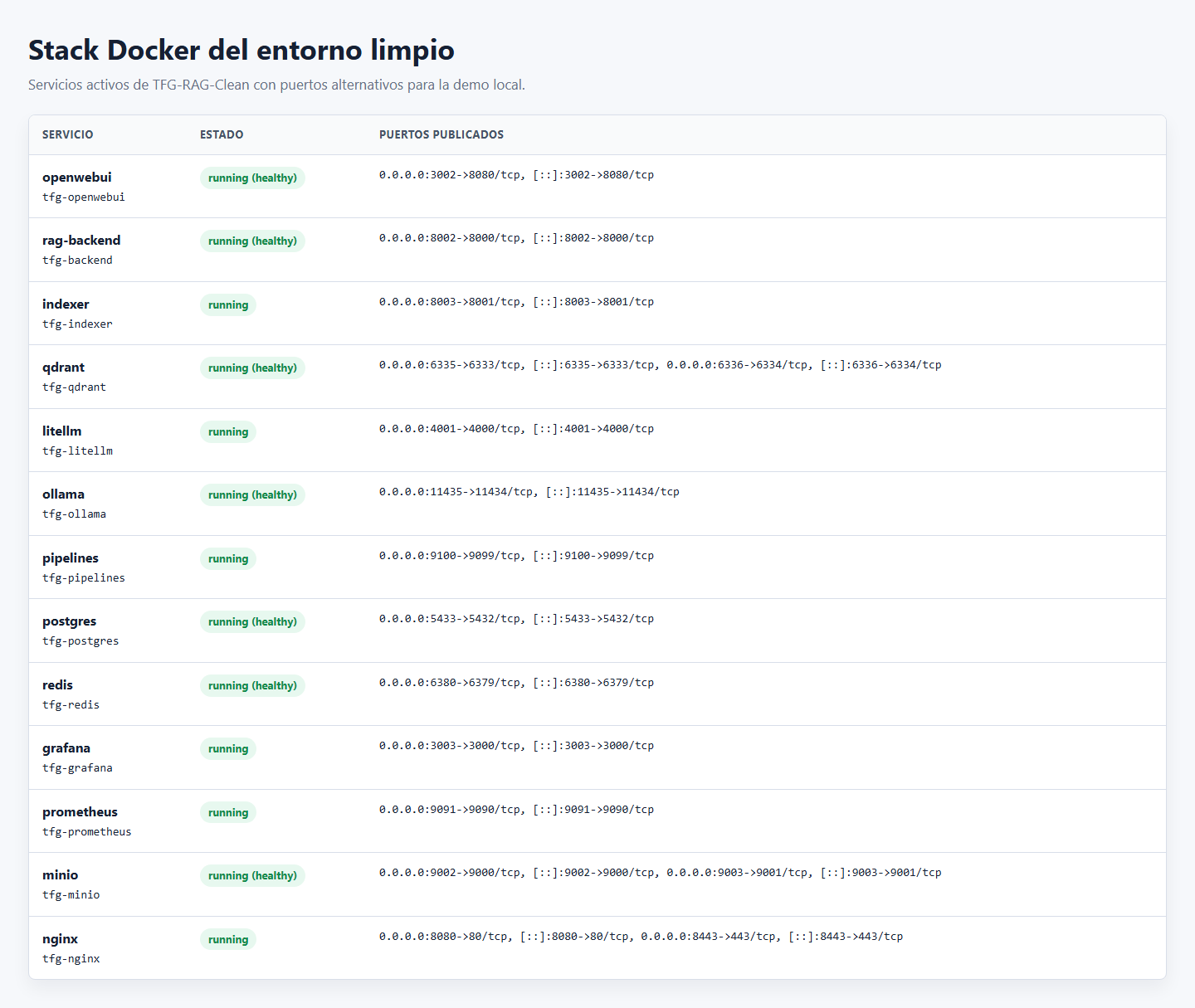Click the tfg-nginx container name
The height and width of the screenshot is (1008, 1195).
(71, 959)
